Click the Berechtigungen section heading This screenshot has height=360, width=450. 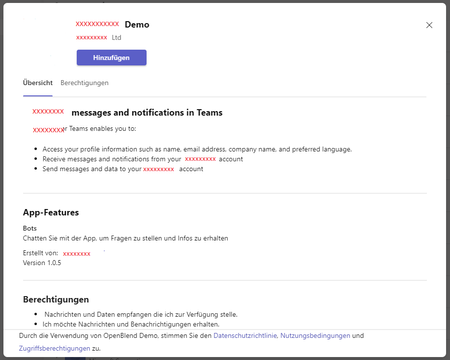coord(56,300)
